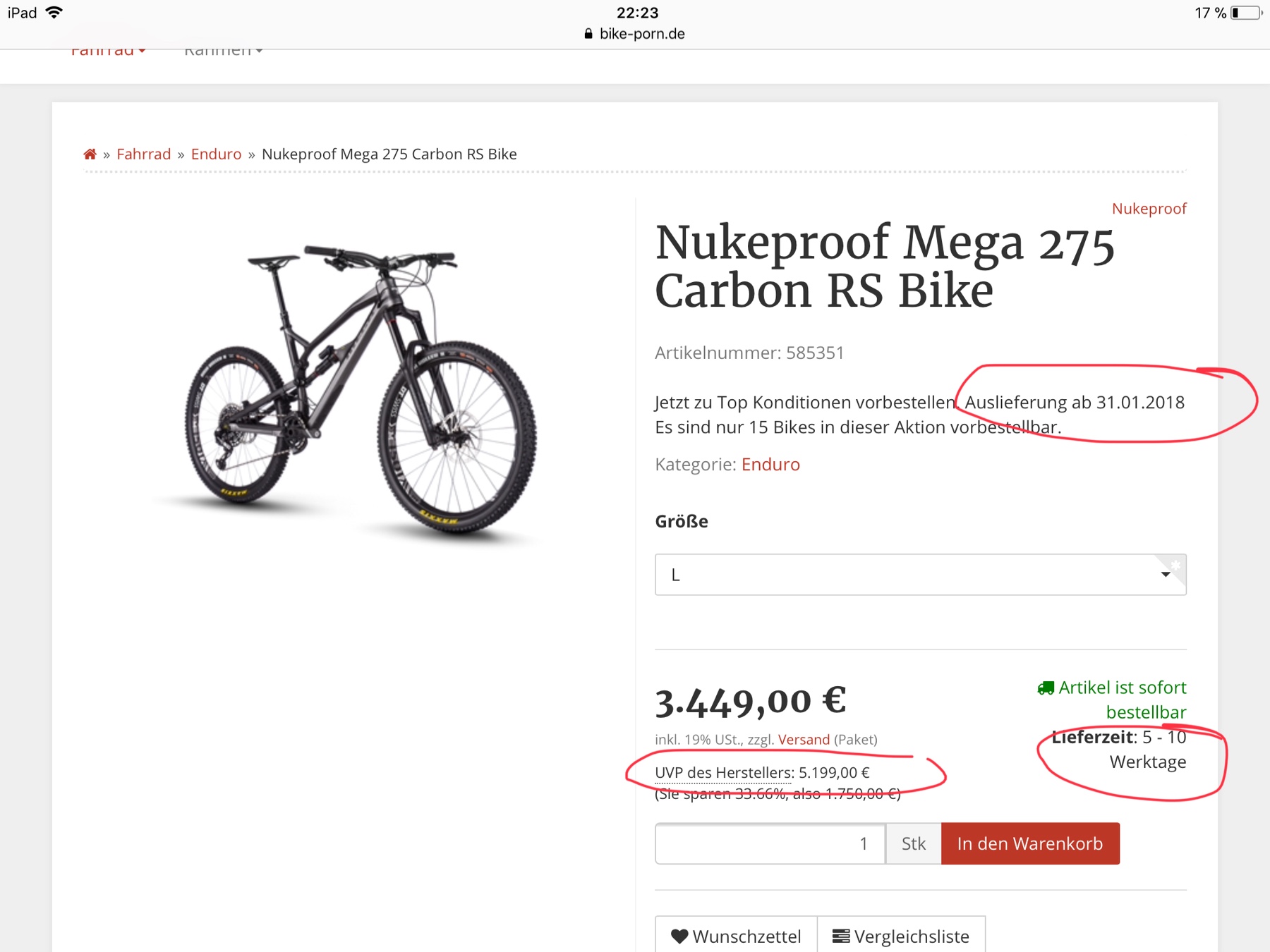Tap the Wi-Fi status icon
The image size is (1270, 952).
coord(54,13)
